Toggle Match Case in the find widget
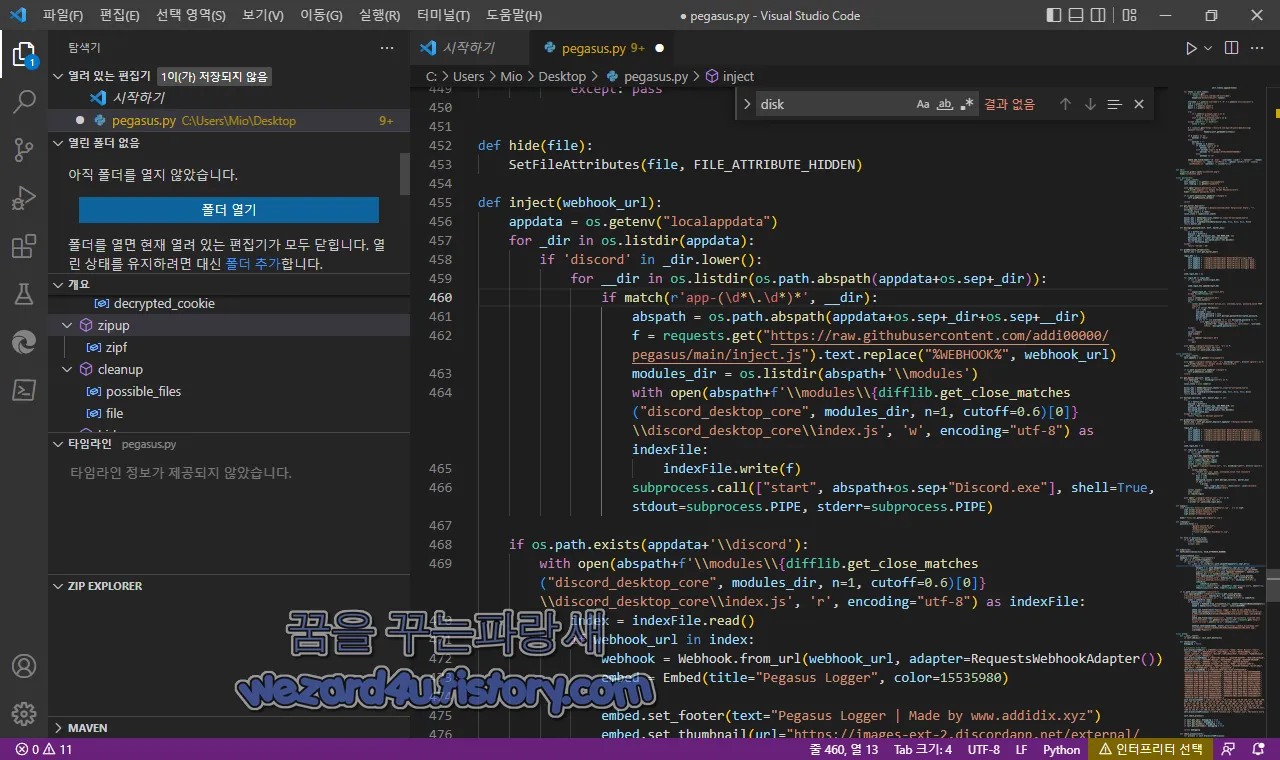 923,104
